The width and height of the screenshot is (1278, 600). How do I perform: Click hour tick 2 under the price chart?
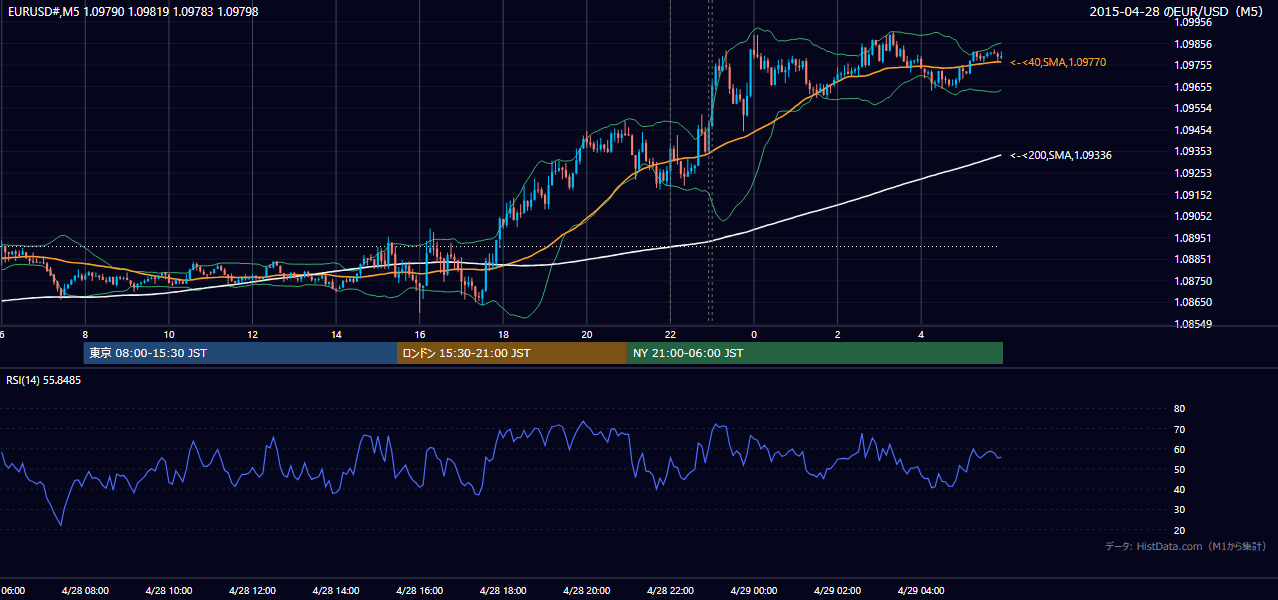pyautogui.click(x=838, y=334)
